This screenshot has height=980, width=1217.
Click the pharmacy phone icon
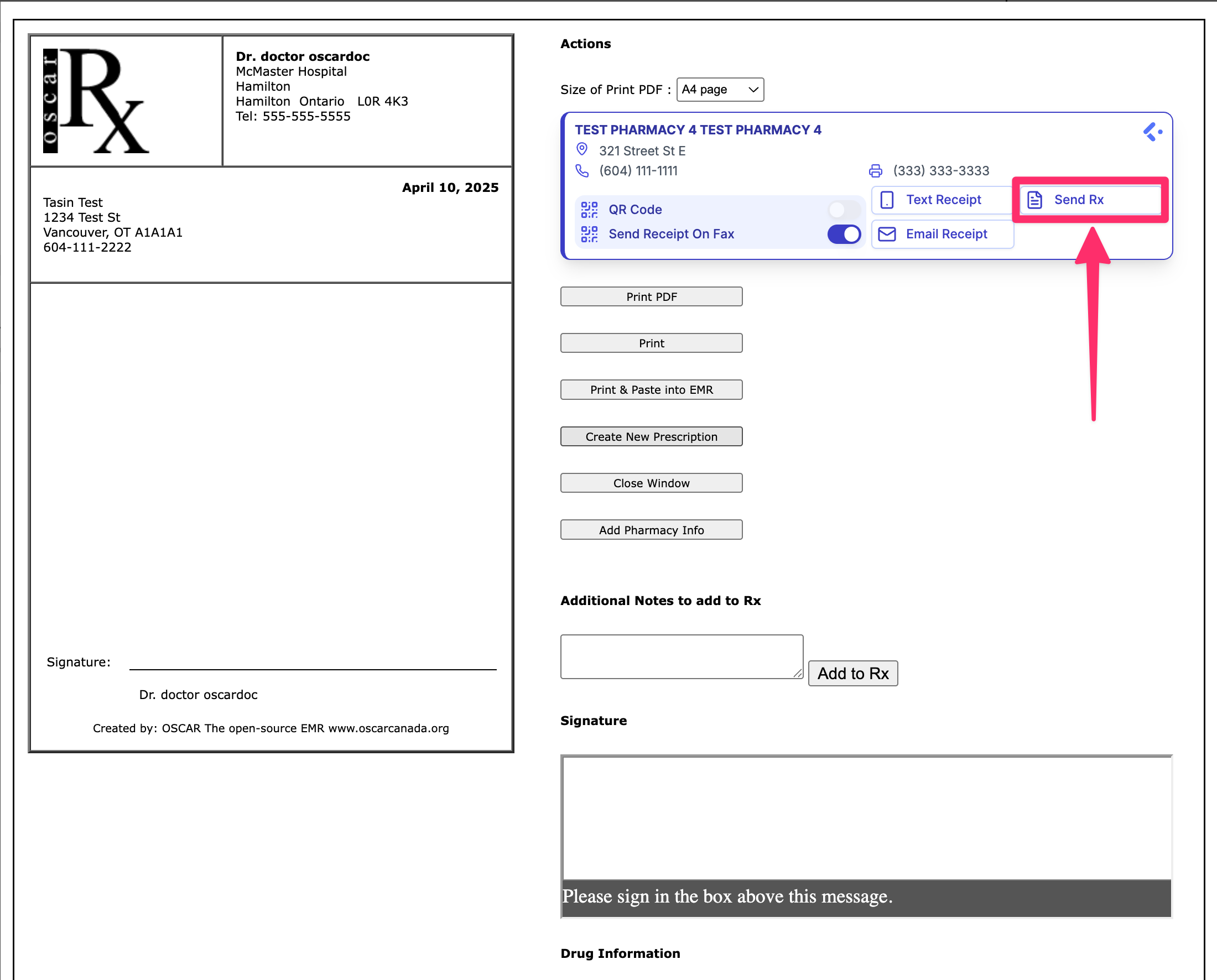point(582,170)
